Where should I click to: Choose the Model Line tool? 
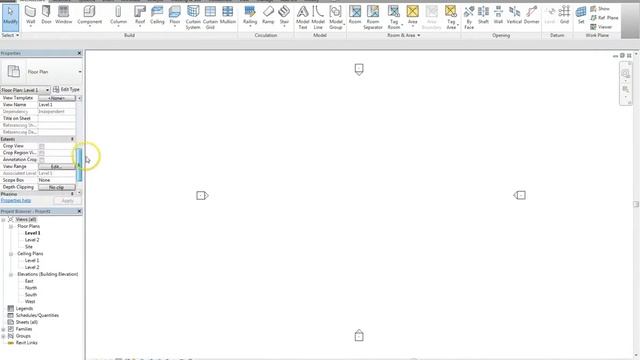[x=318, y=17]
